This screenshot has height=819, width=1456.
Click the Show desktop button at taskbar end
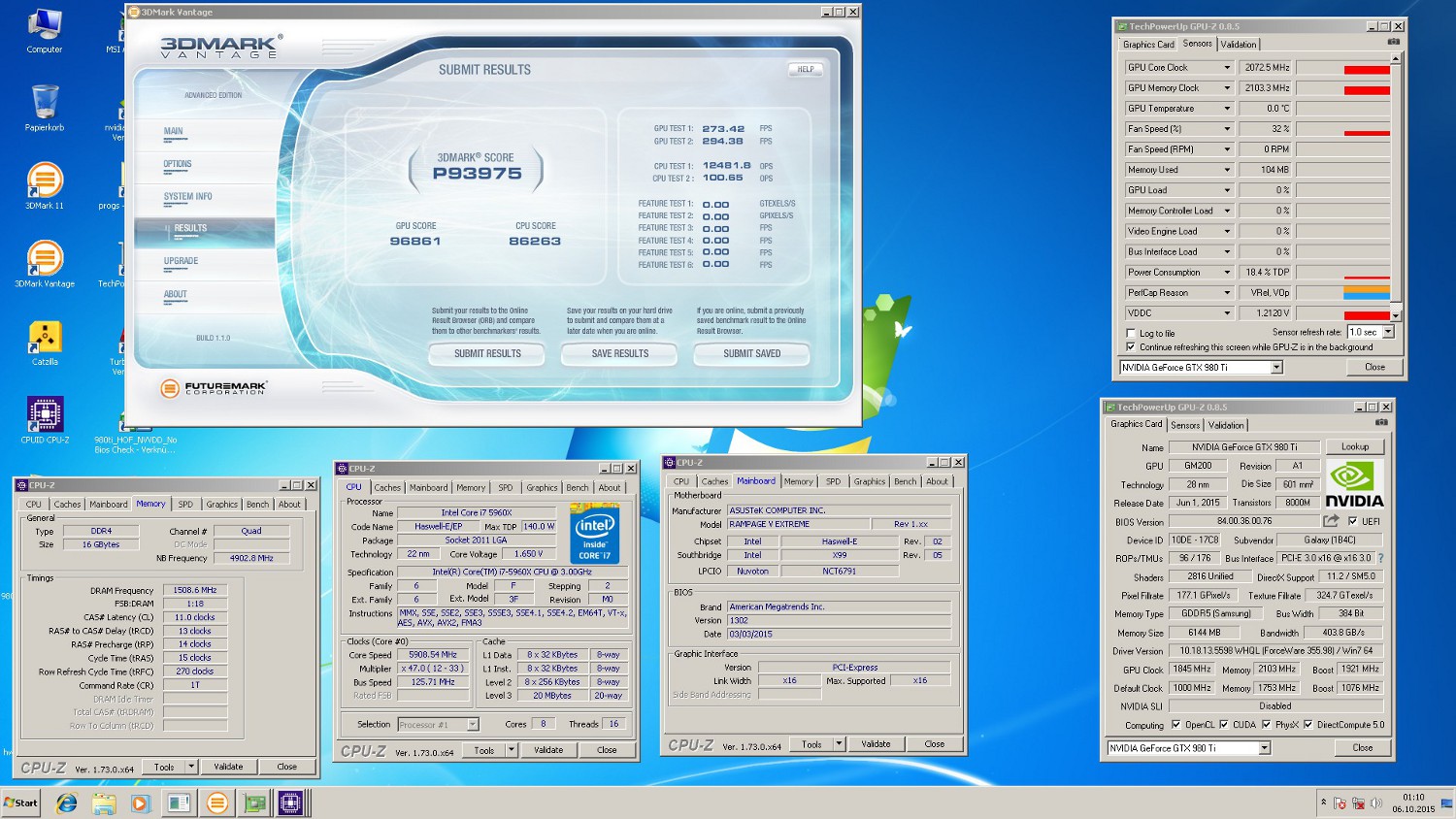click(x=1448, y=803)
